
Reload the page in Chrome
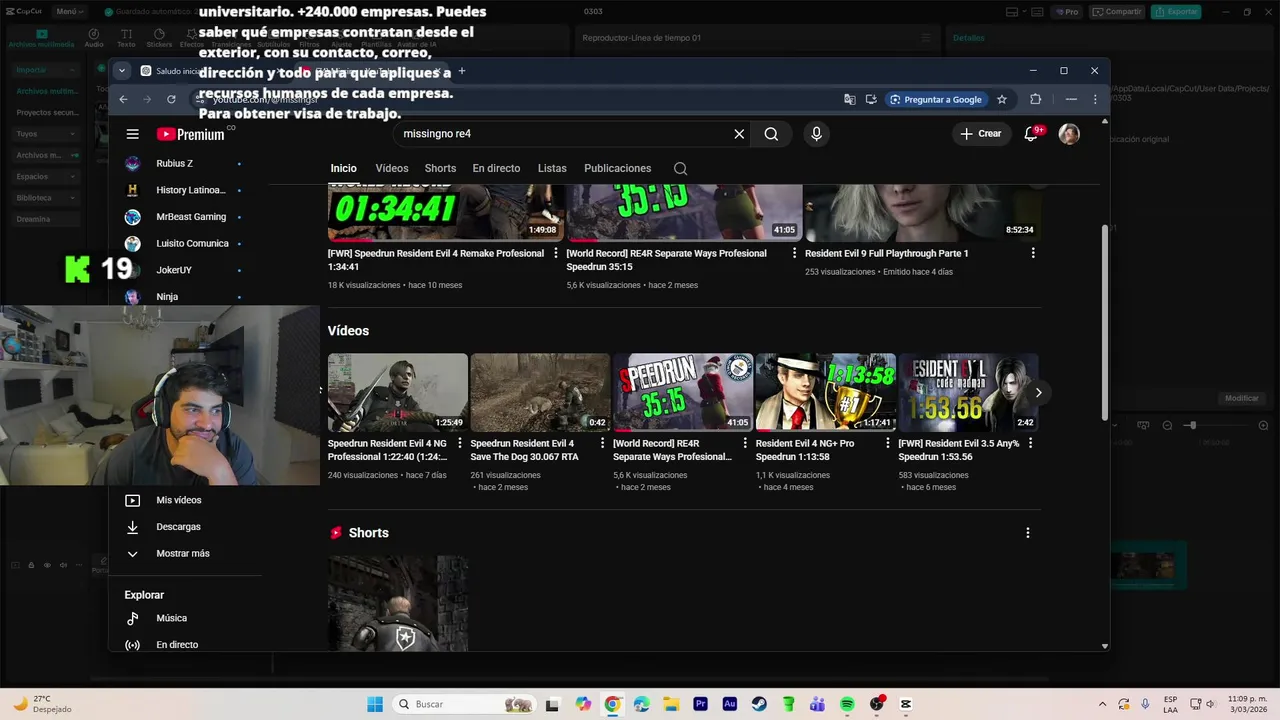point(171,99)
